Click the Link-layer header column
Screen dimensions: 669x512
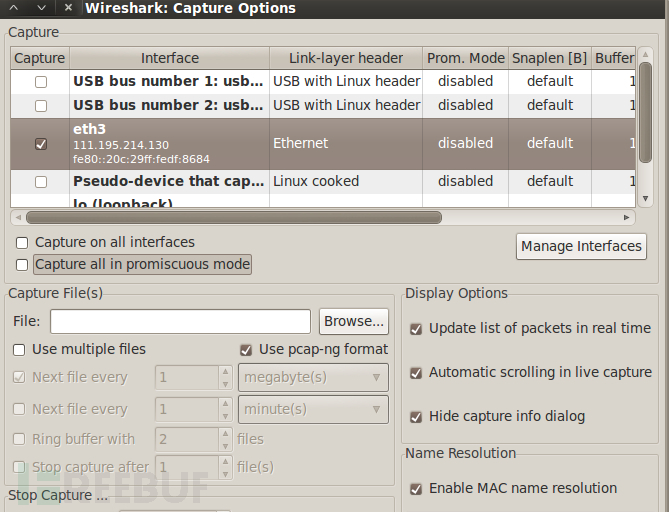tap(346, 58)
